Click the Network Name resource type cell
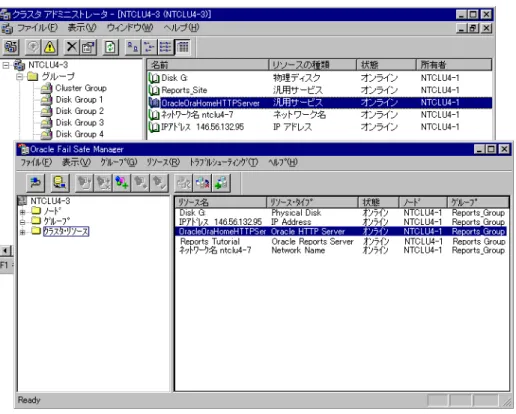This screenshot has height=414, width=516. pos(298,250)
